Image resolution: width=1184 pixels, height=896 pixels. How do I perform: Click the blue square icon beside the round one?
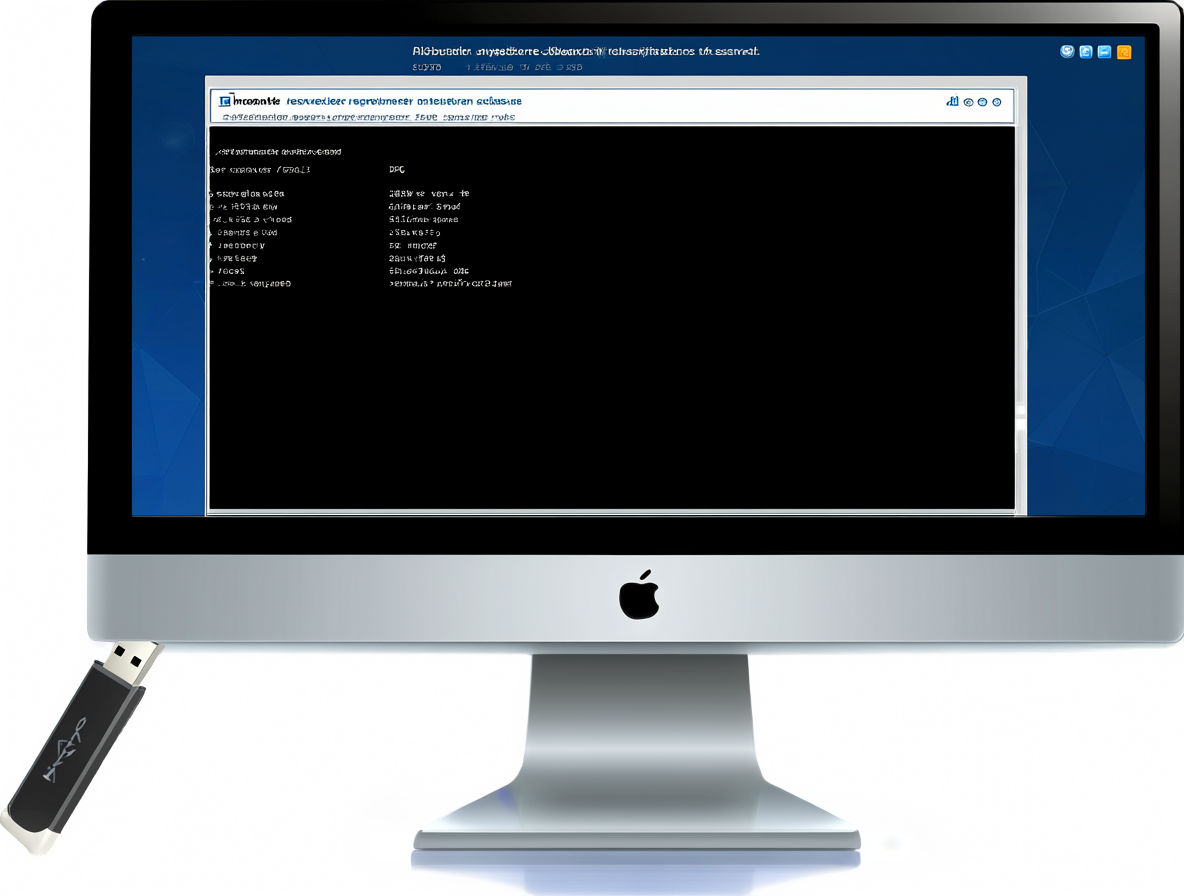coord(1086,52)
